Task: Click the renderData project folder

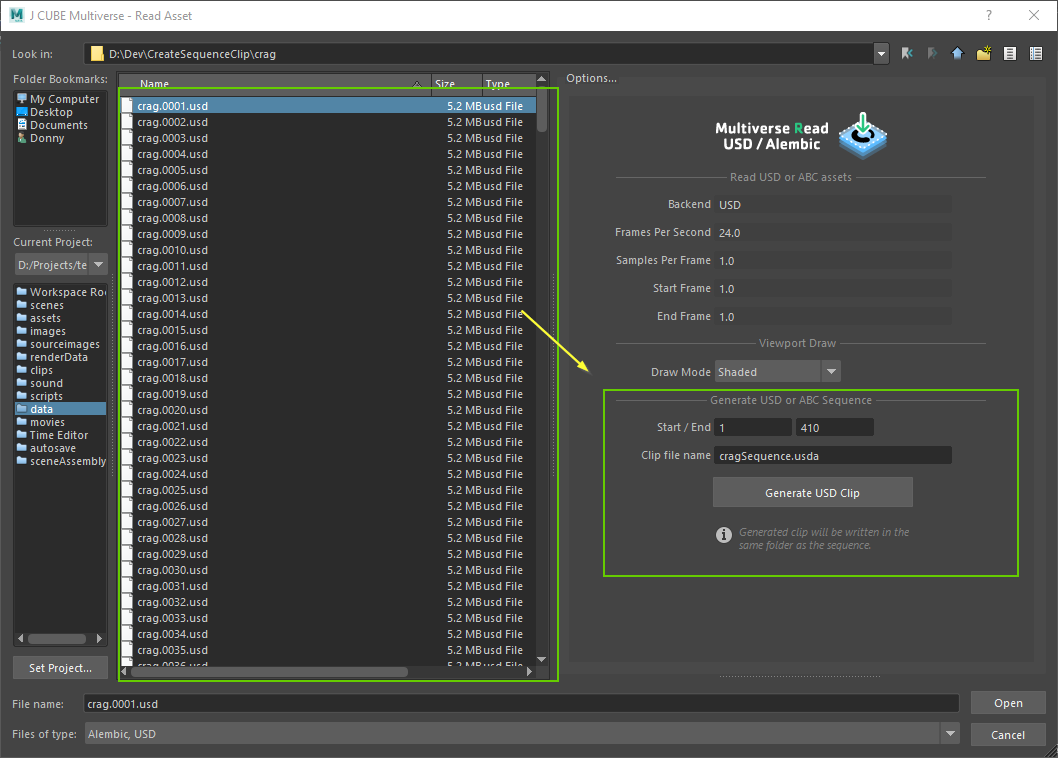Action: point(61,357)
